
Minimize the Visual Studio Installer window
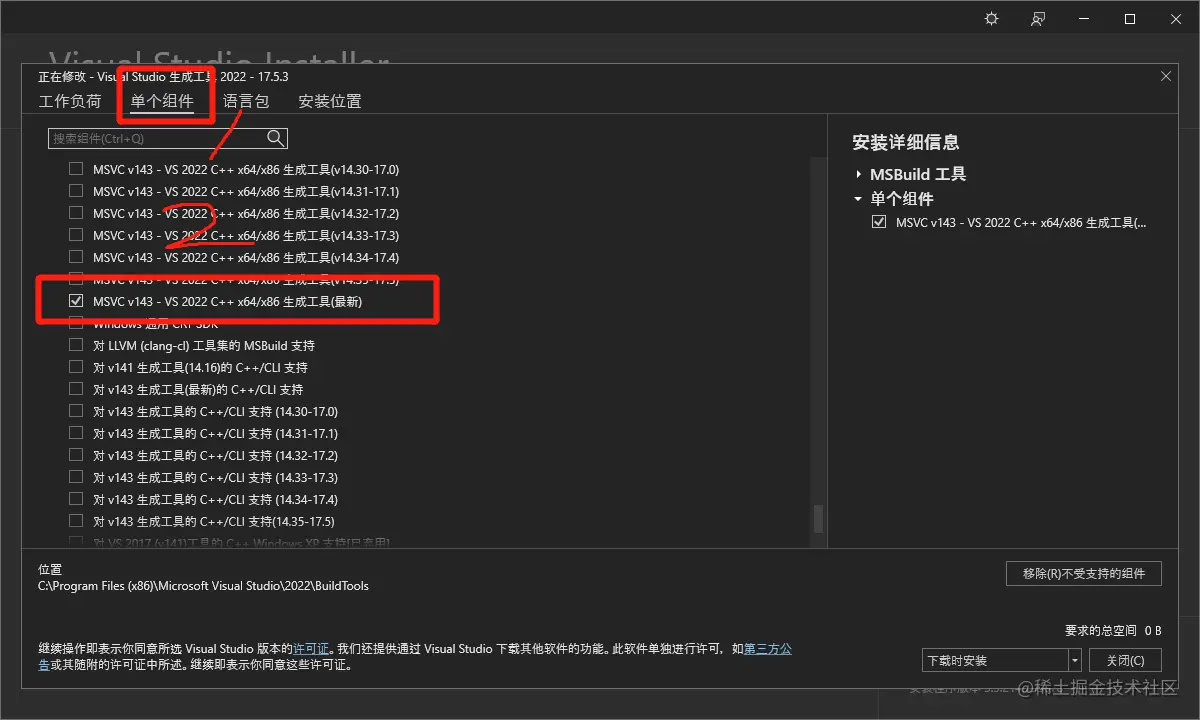point(1085,19)
